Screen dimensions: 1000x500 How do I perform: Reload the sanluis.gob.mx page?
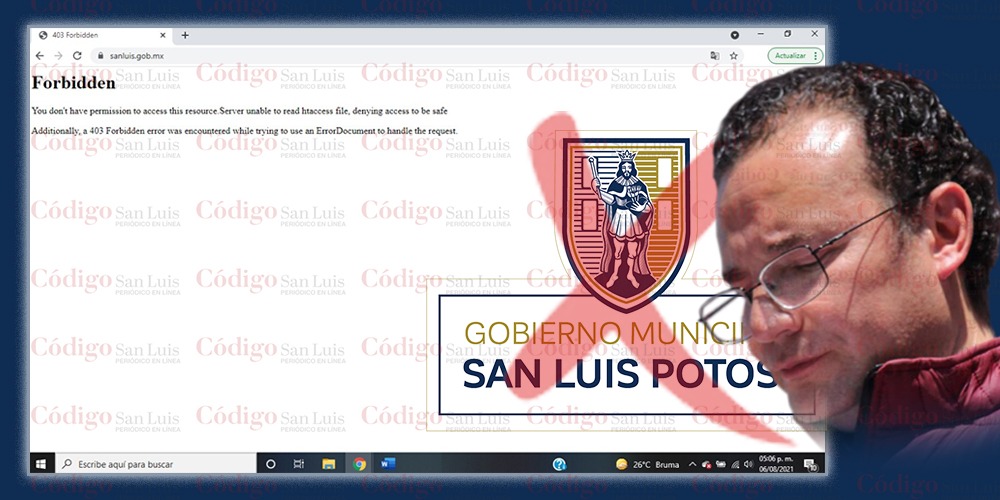click(77, 56)
